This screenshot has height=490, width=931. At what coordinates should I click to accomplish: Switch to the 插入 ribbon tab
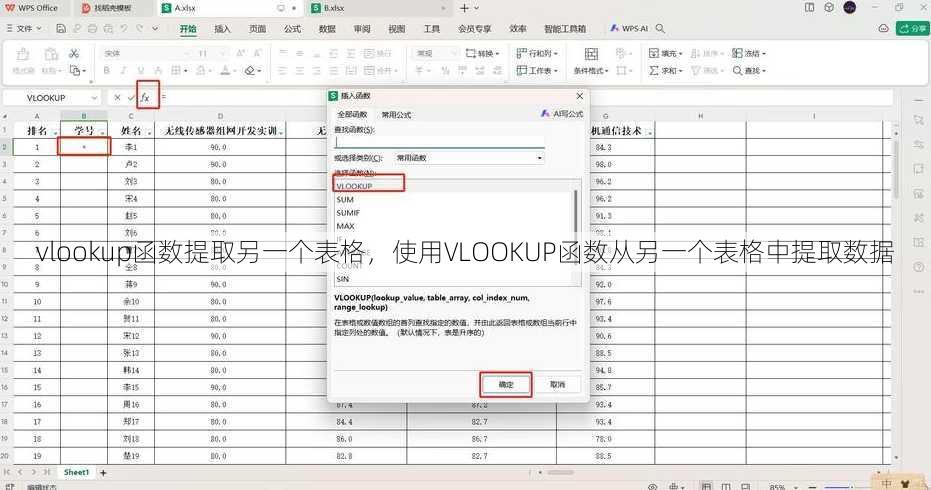tap(222, 29)
